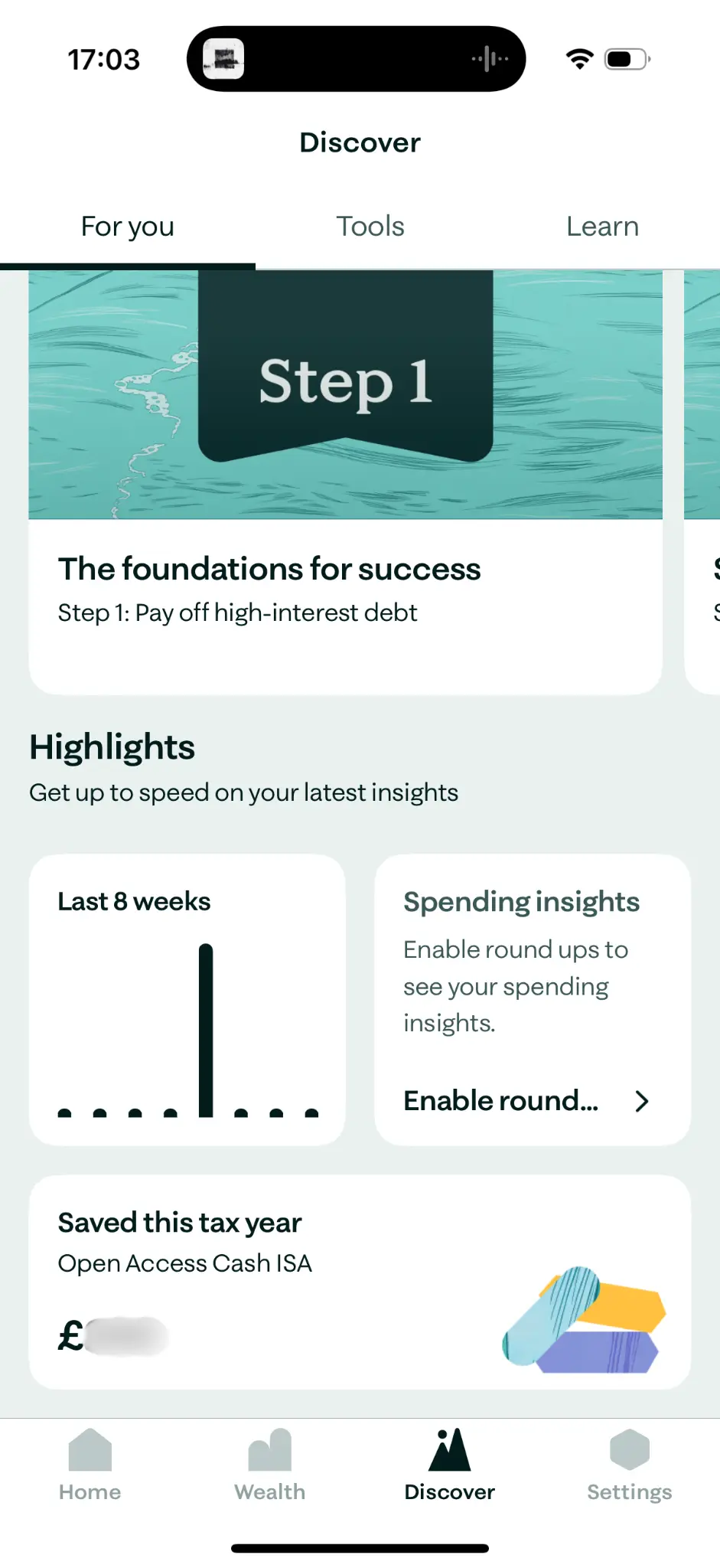Switch to the Tools tab

pyautogui.click(x=370, y=227)
